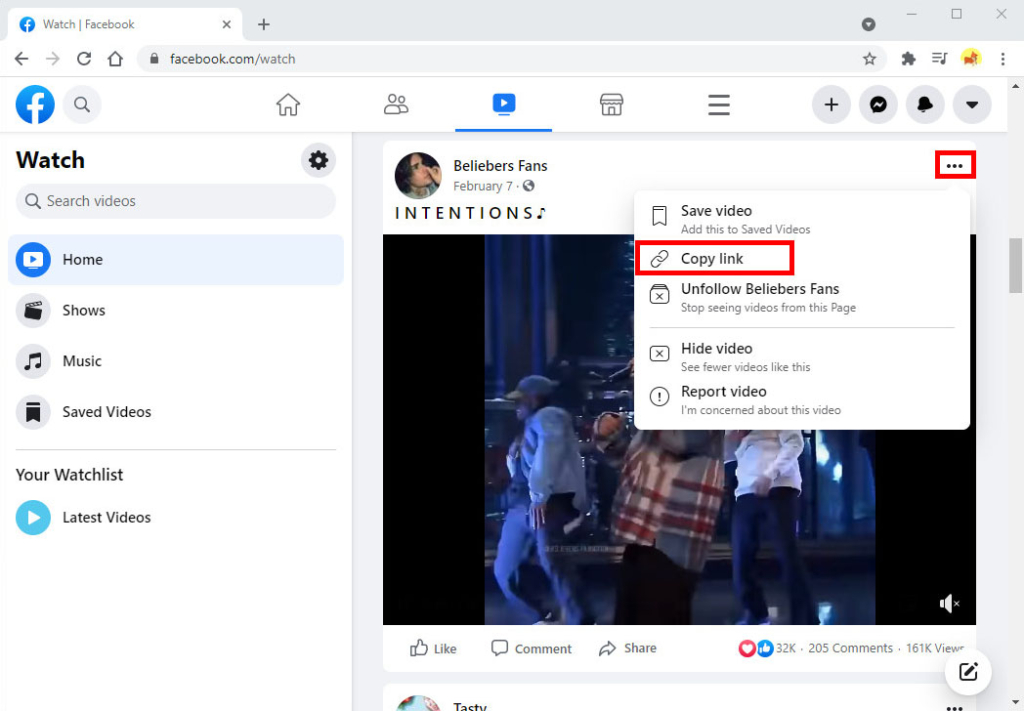
Task: Open the Marketplace icon in the top navigation
Action: tap(611, 104)
